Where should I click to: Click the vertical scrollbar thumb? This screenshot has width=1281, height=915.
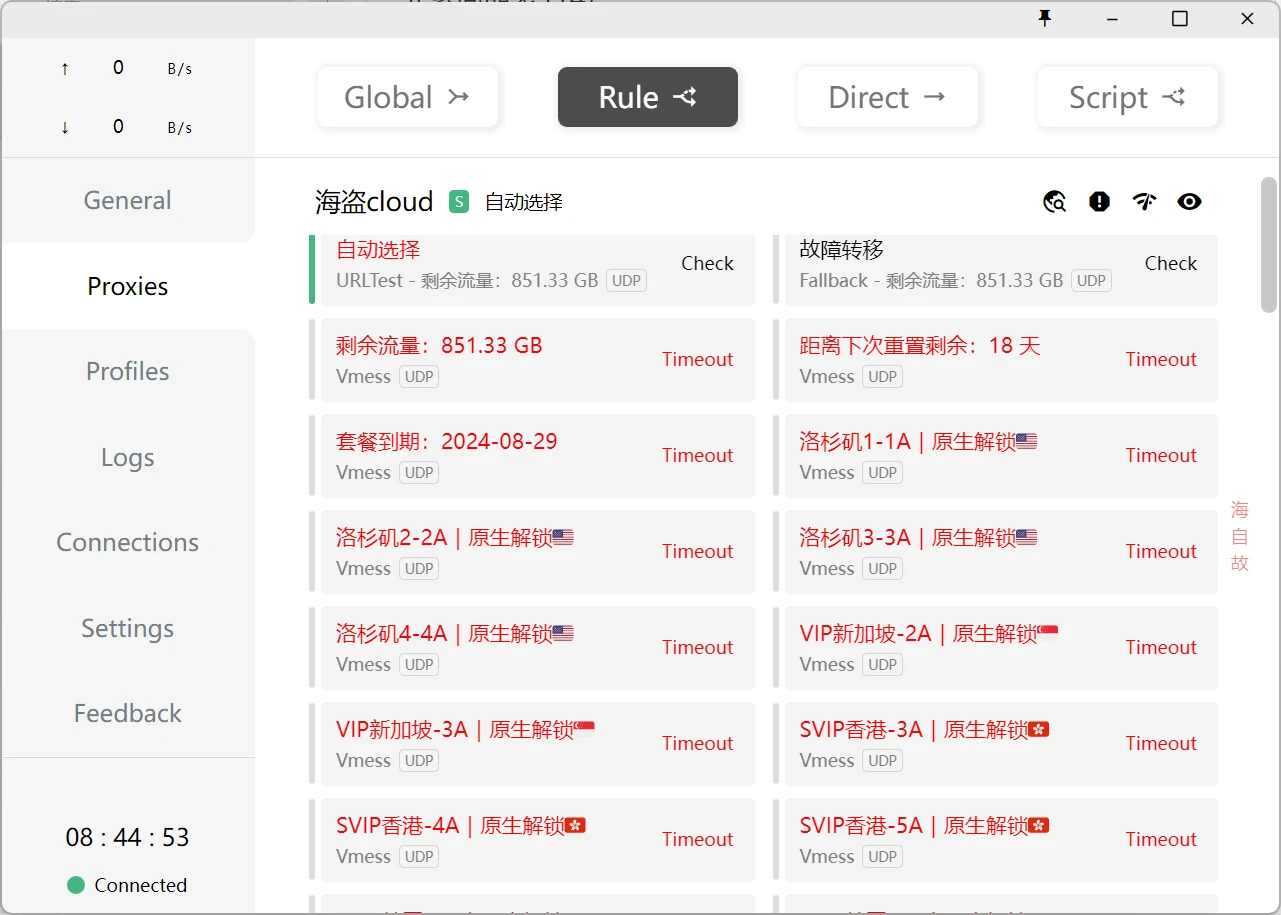[1269, 245]
